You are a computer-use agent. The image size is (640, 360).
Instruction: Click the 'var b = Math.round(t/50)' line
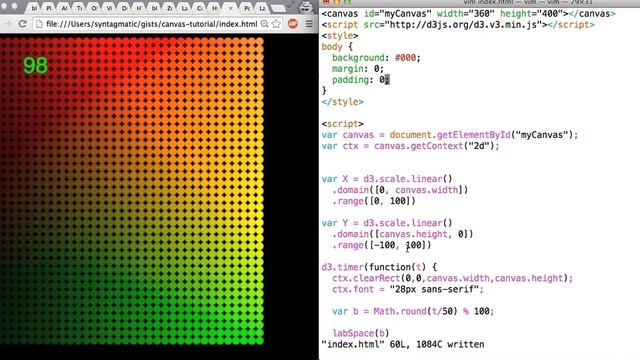(413, 311)
